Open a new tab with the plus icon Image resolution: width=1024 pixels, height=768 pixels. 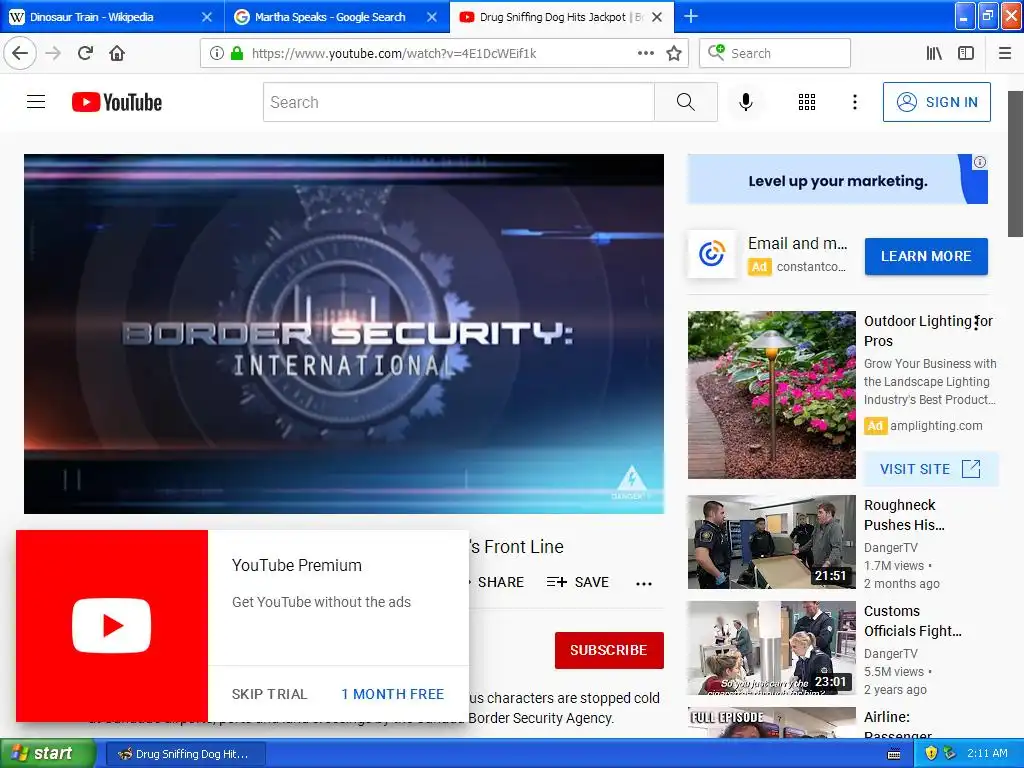691,16
